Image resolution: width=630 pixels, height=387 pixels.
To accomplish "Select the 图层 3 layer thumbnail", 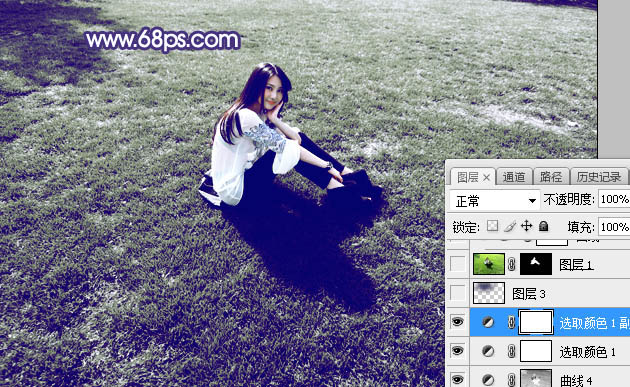I will 489,293.
